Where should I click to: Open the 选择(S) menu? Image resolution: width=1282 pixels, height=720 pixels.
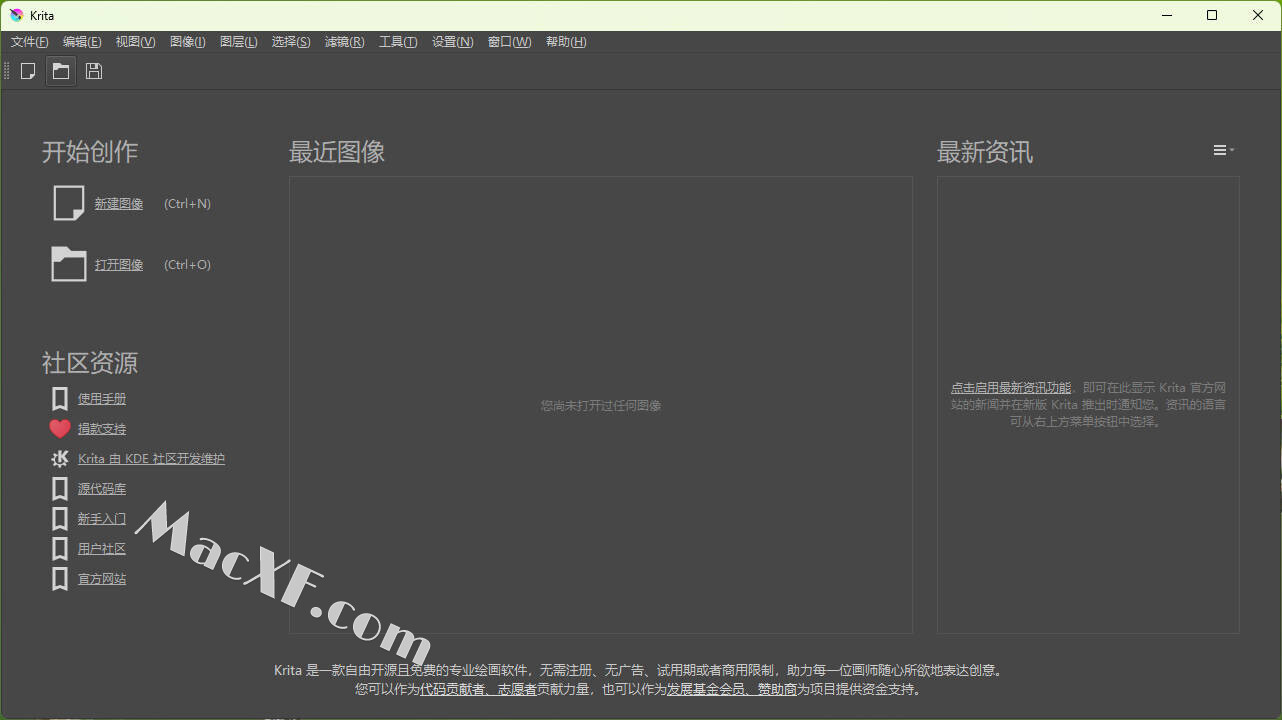291,42
